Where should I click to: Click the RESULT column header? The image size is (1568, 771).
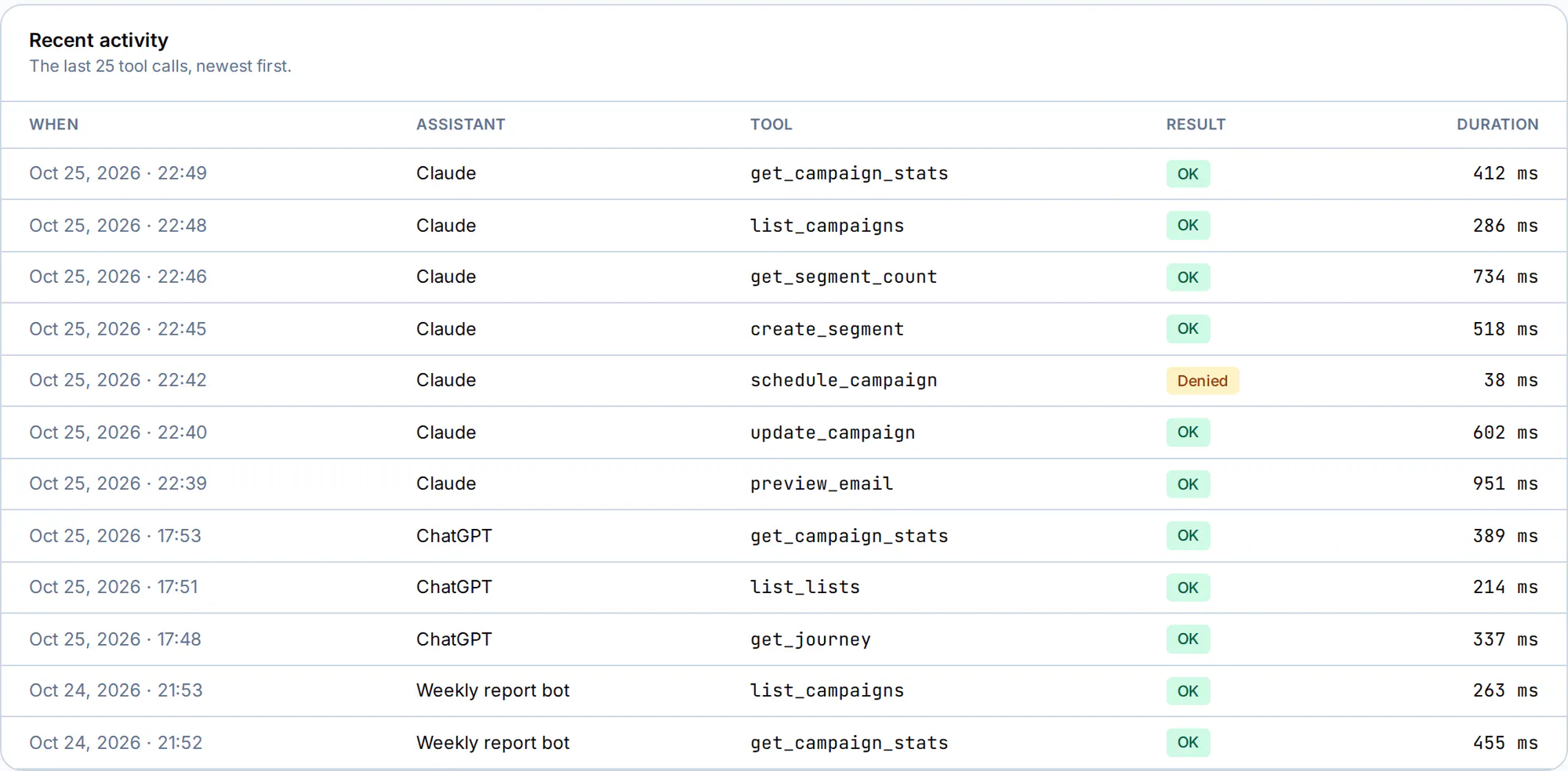[x=1196, y=125]
